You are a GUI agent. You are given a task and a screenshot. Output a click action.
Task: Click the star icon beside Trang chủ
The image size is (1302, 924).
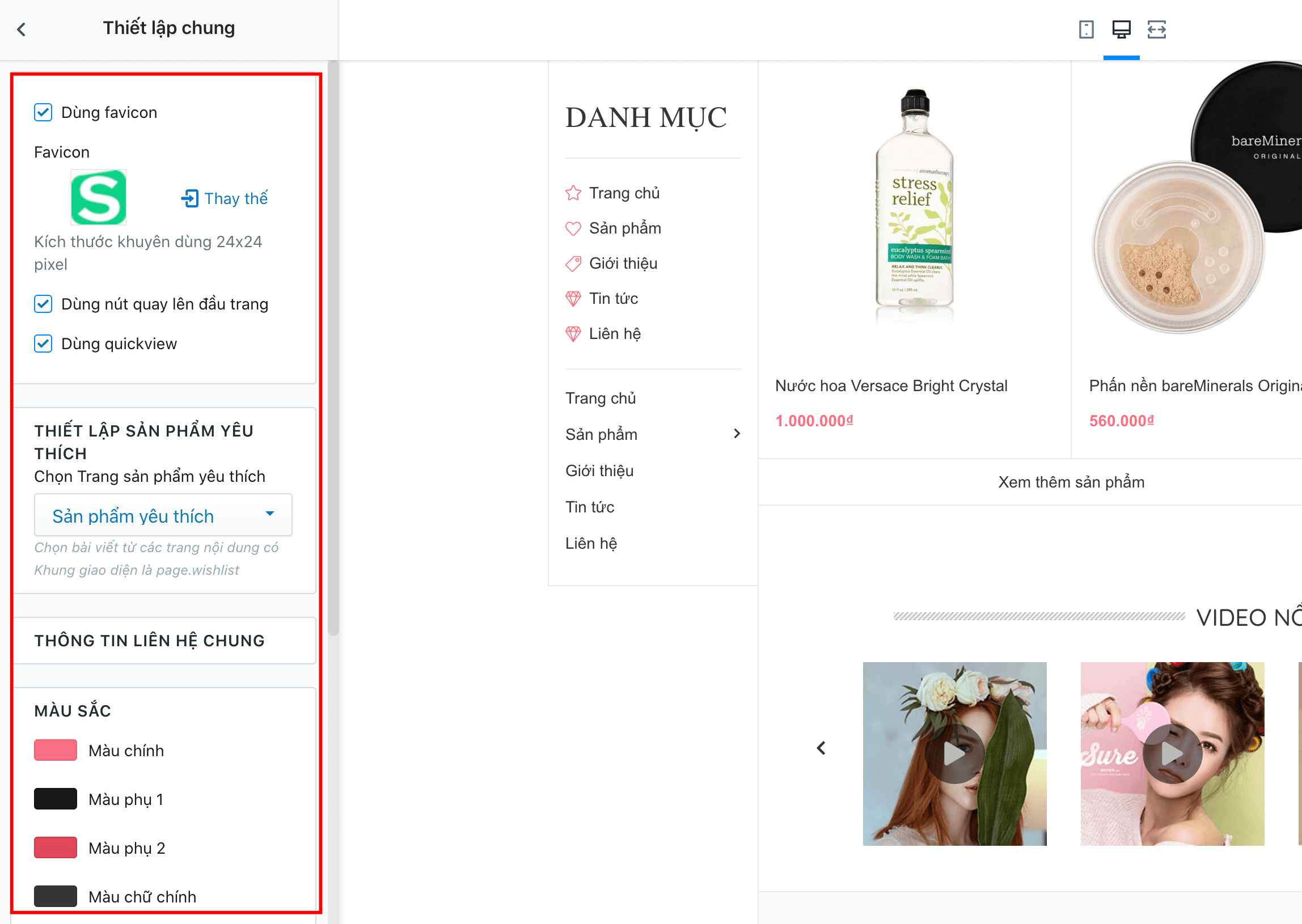point(573,193)
